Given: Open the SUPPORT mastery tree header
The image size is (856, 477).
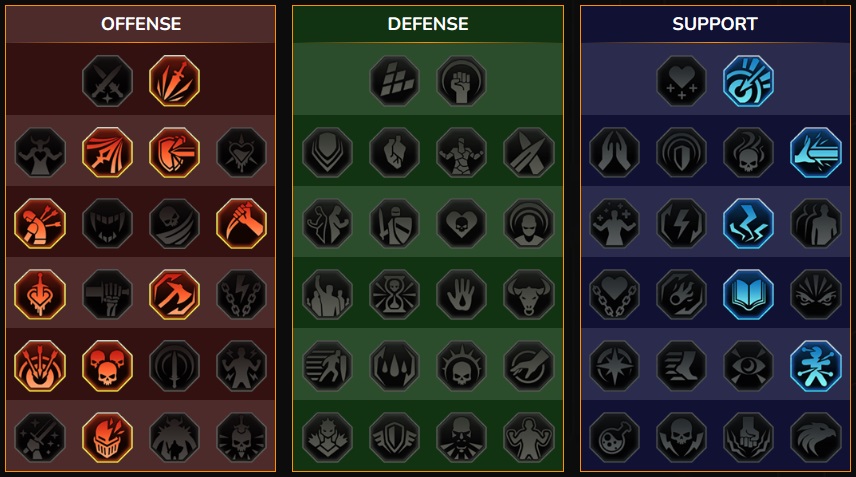Looking at the screenshot, I should [x=715, y=24].
